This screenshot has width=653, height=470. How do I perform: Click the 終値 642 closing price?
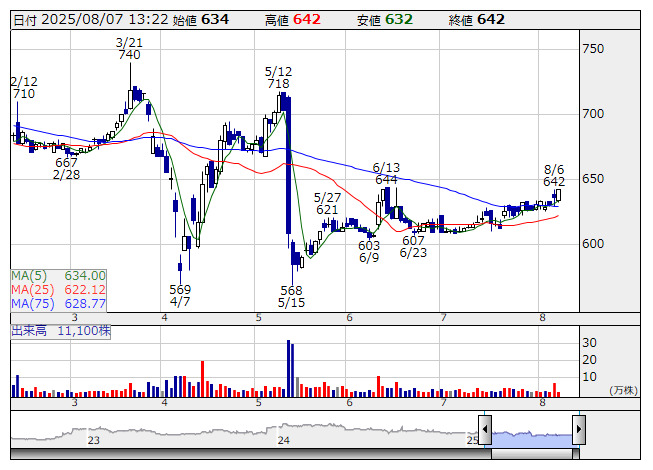tap(477, 20)
